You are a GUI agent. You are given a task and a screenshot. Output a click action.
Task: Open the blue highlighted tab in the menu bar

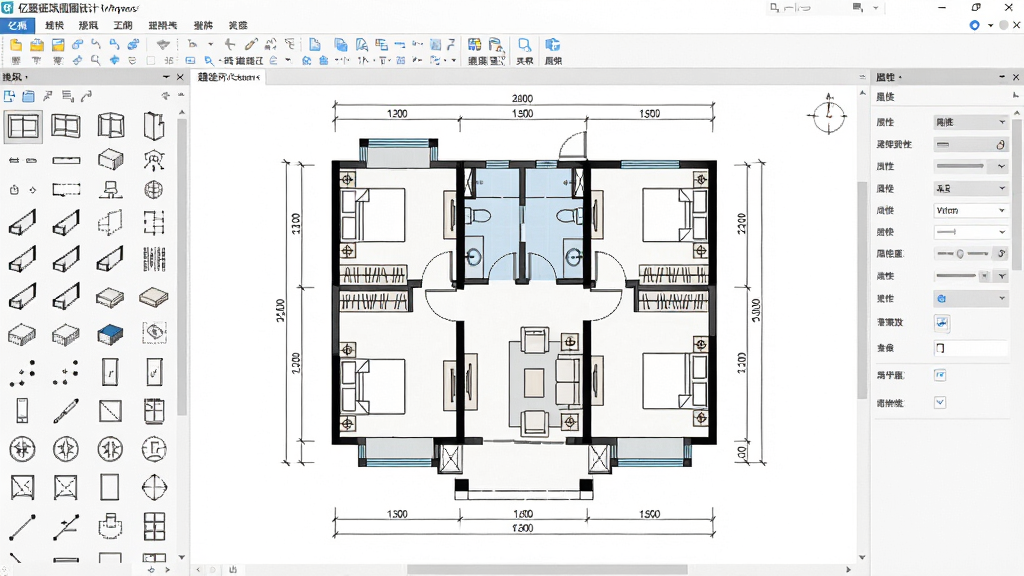18,25
